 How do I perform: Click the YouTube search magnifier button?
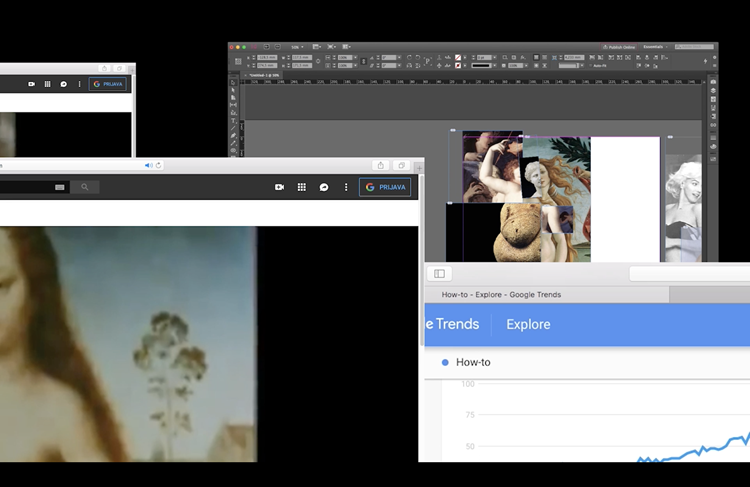pyautogui.click(x=85, y=187)
